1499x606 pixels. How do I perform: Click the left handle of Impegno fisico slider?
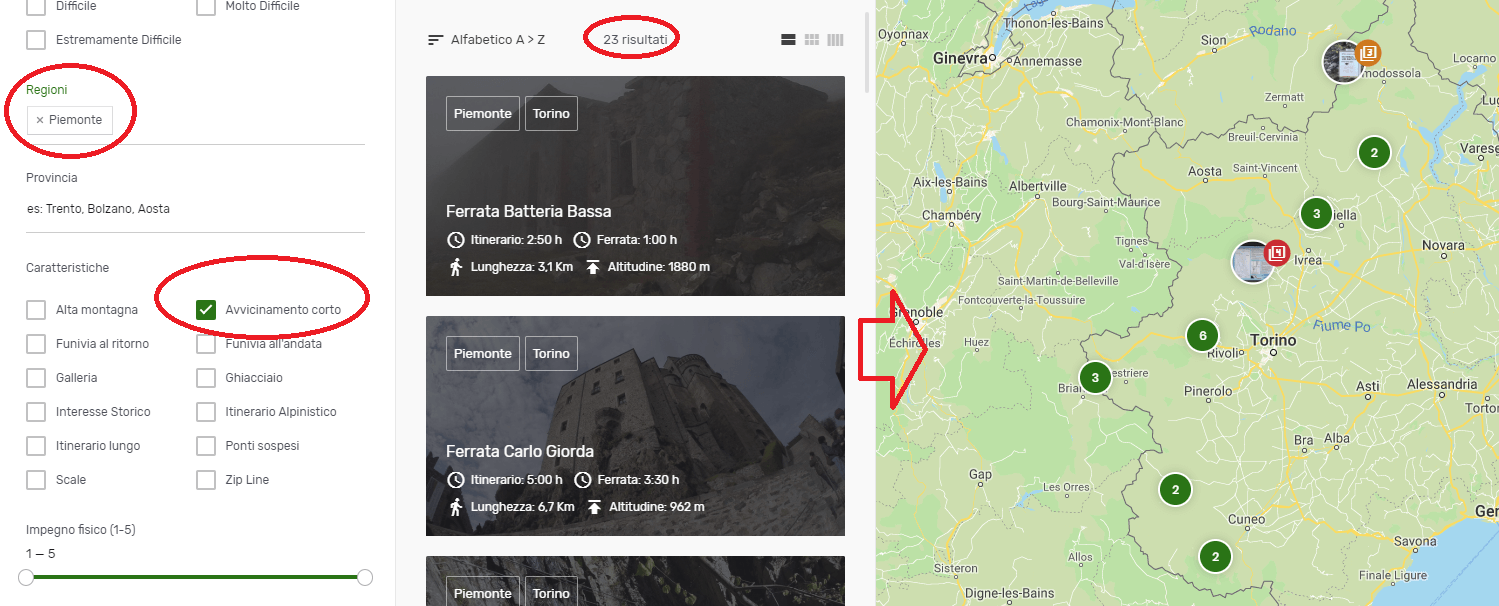26,577
